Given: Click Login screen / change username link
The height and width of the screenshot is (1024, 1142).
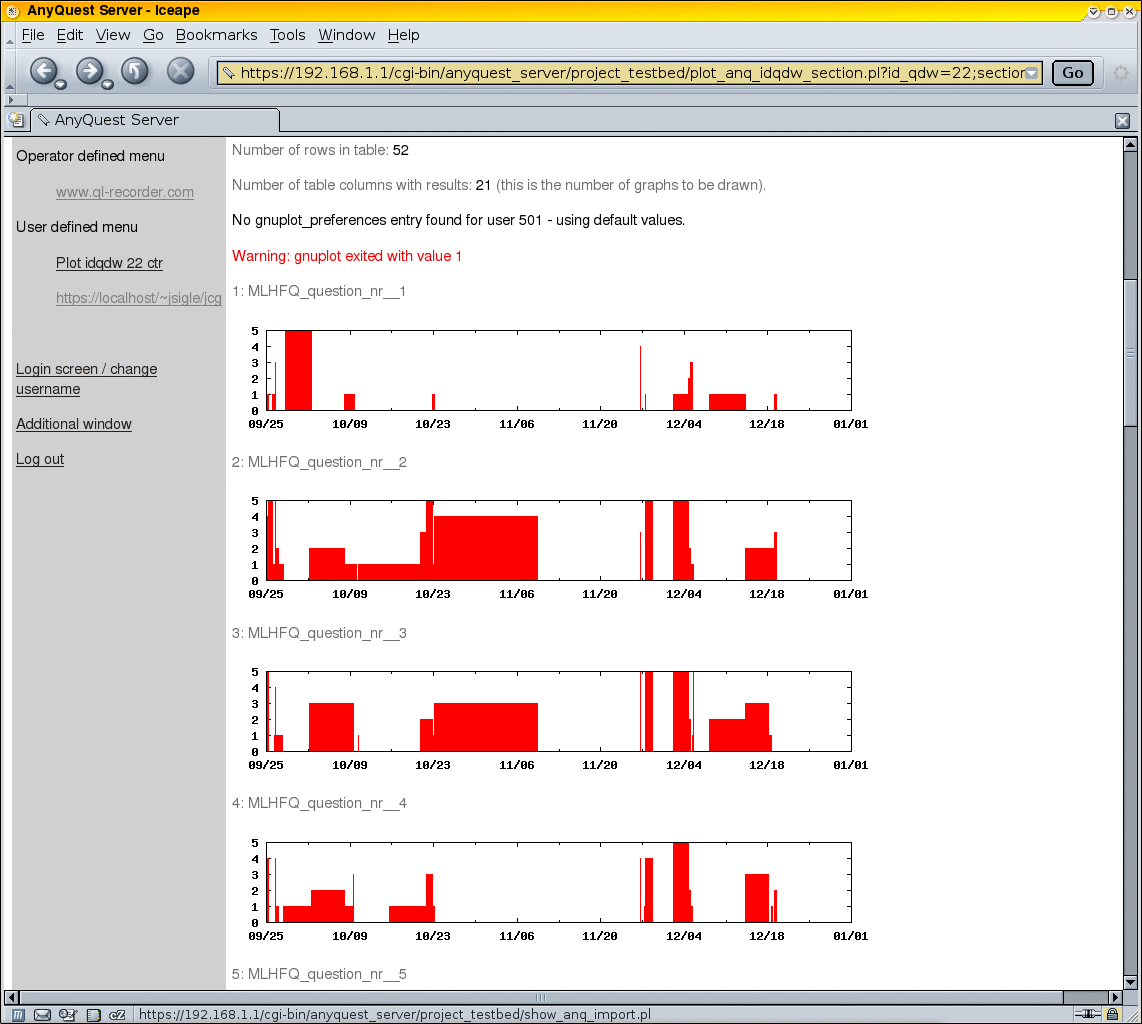Looking at the screenshot, I should coord(87,379).
